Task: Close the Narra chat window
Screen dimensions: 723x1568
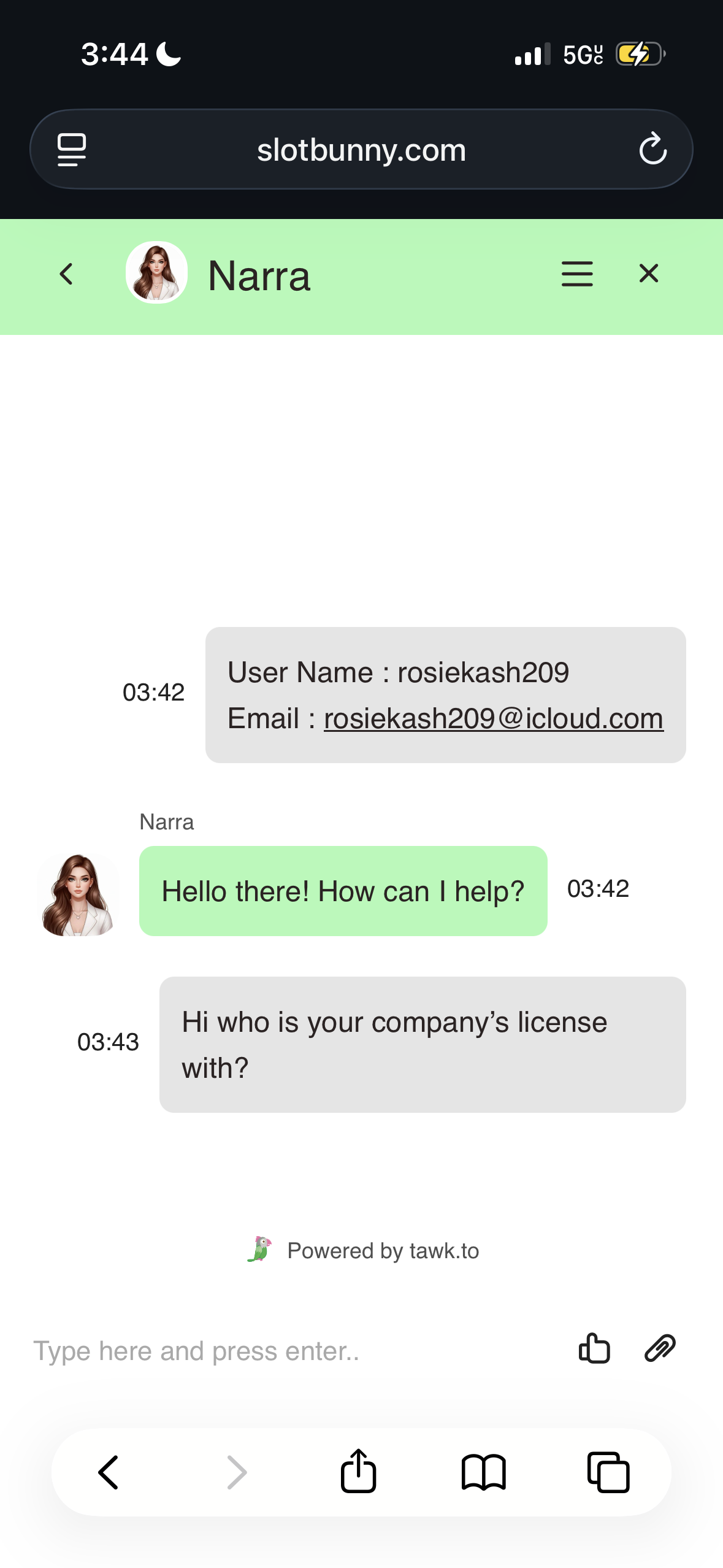Action: 649,274
